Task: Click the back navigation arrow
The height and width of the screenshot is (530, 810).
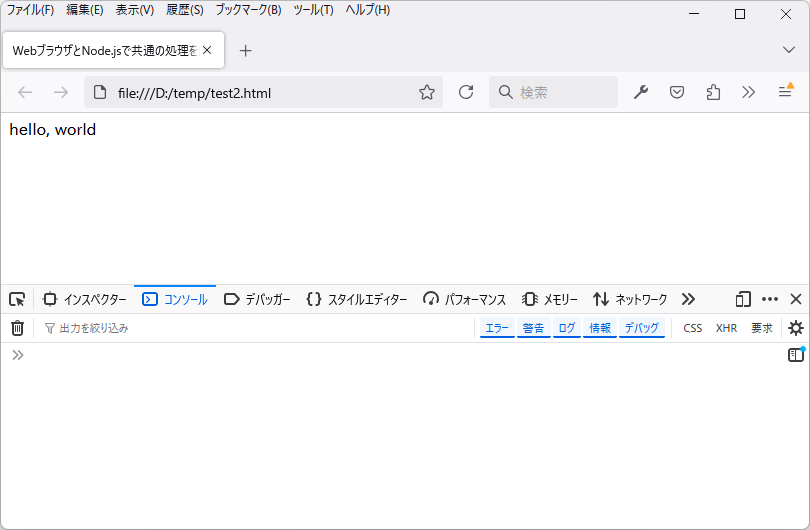Action: (25, 92)
